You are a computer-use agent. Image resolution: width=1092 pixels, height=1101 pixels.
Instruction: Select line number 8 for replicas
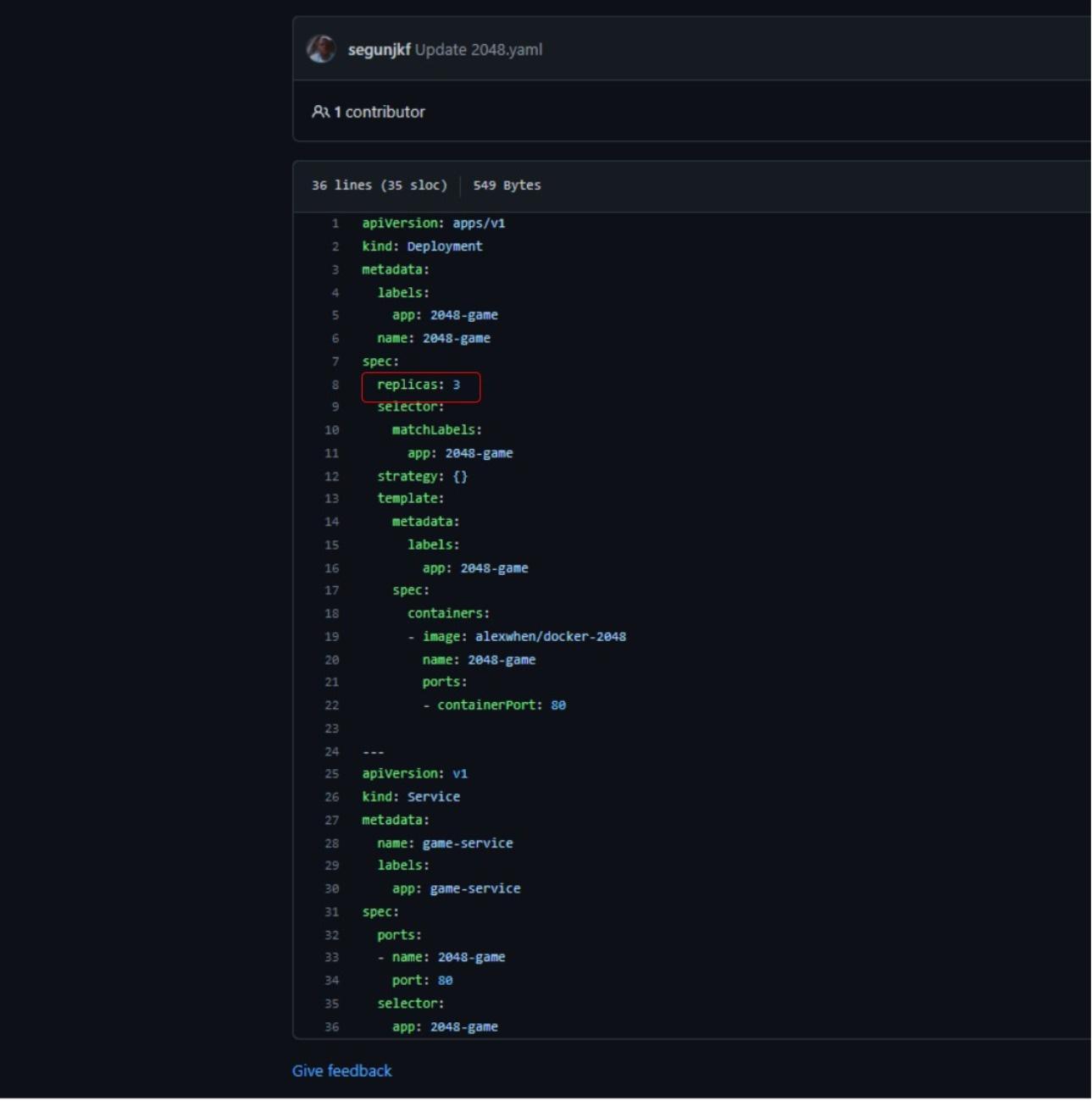(335, 385)
